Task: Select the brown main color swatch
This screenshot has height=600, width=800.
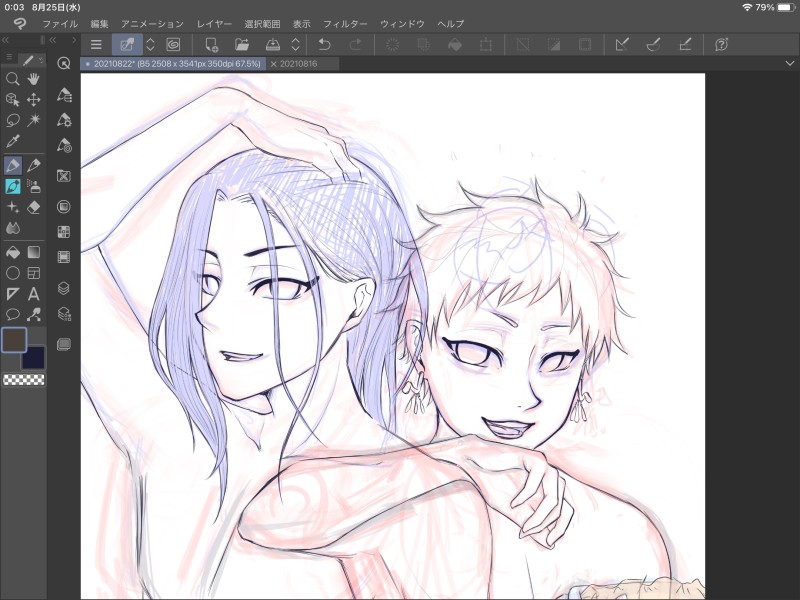Action: tap(14, 340)
